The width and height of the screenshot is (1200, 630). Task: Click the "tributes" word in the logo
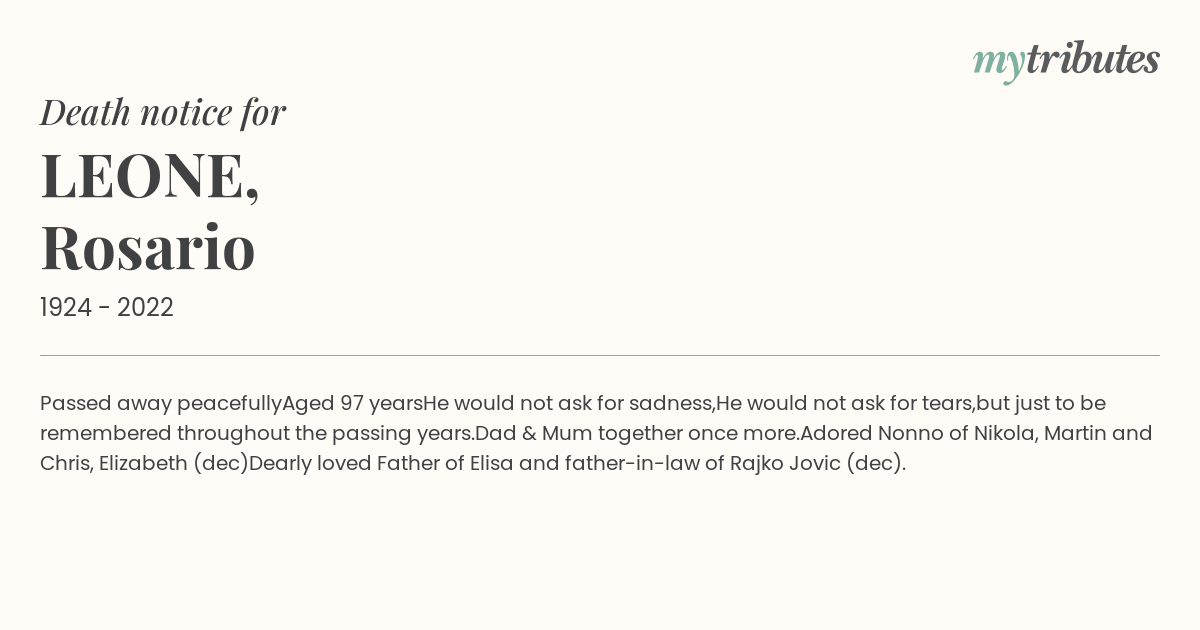[x=1093, y=59]
